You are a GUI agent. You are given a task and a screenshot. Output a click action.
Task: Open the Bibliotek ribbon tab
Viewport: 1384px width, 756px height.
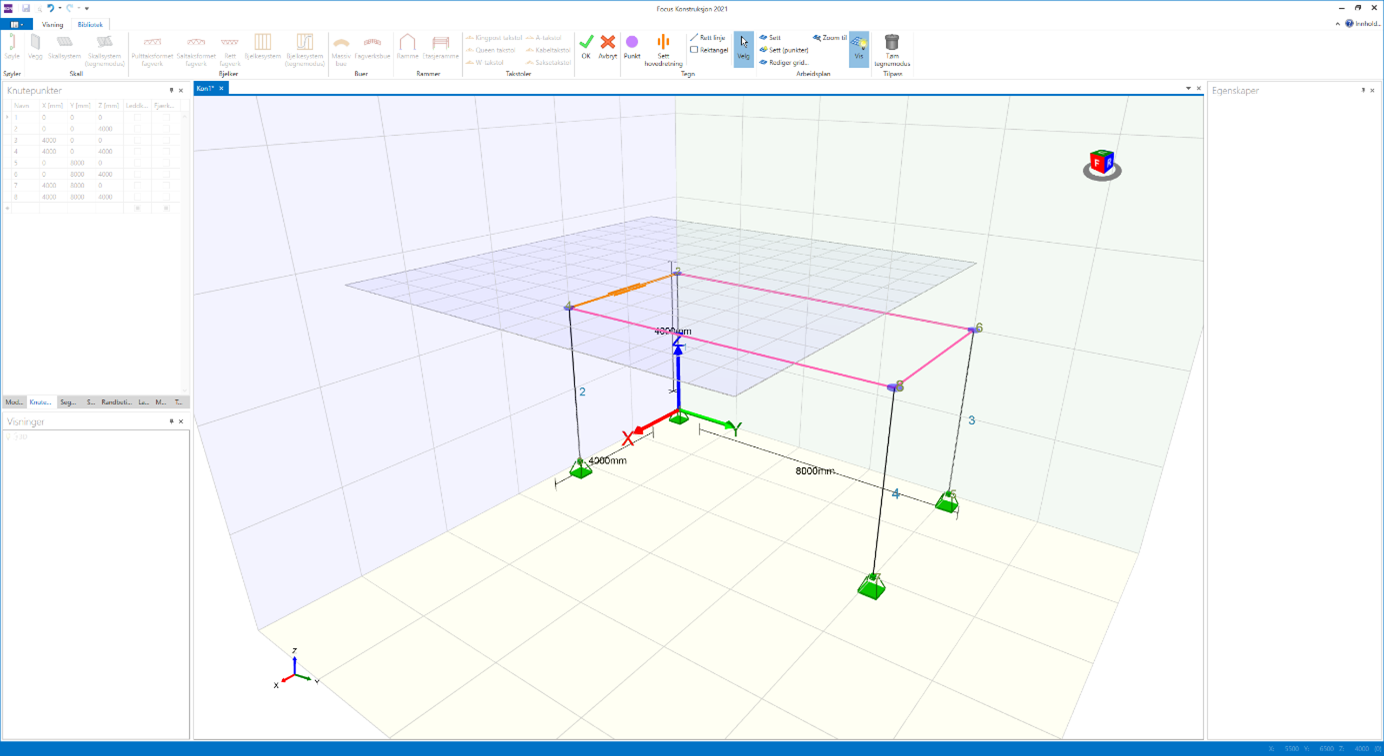(90, 24)
